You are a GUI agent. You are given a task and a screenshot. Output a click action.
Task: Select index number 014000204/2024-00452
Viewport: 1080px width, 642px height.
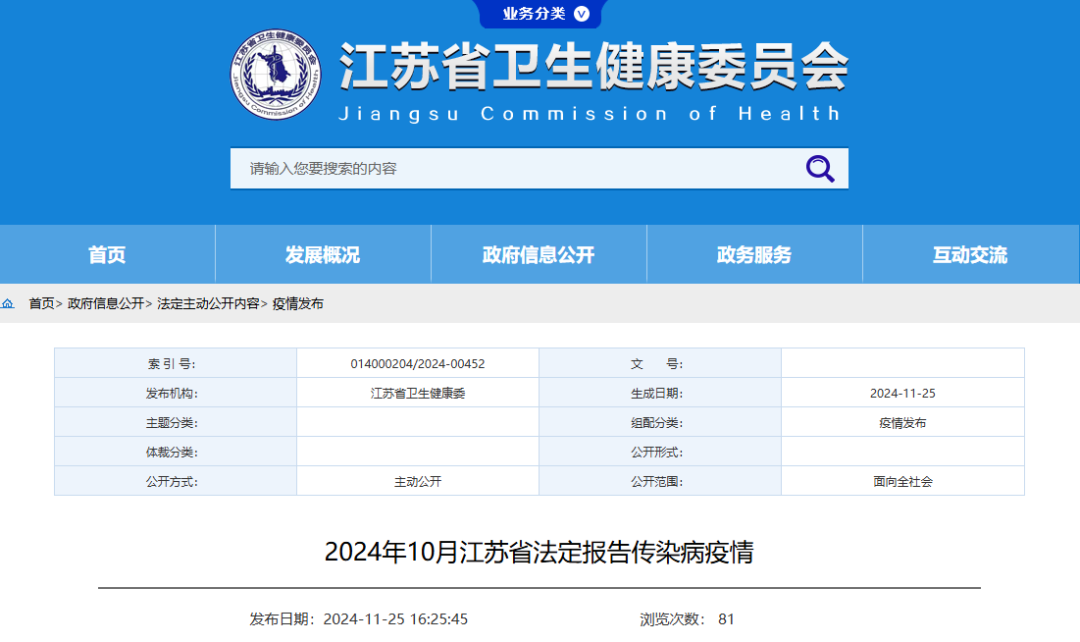(417, 364)
